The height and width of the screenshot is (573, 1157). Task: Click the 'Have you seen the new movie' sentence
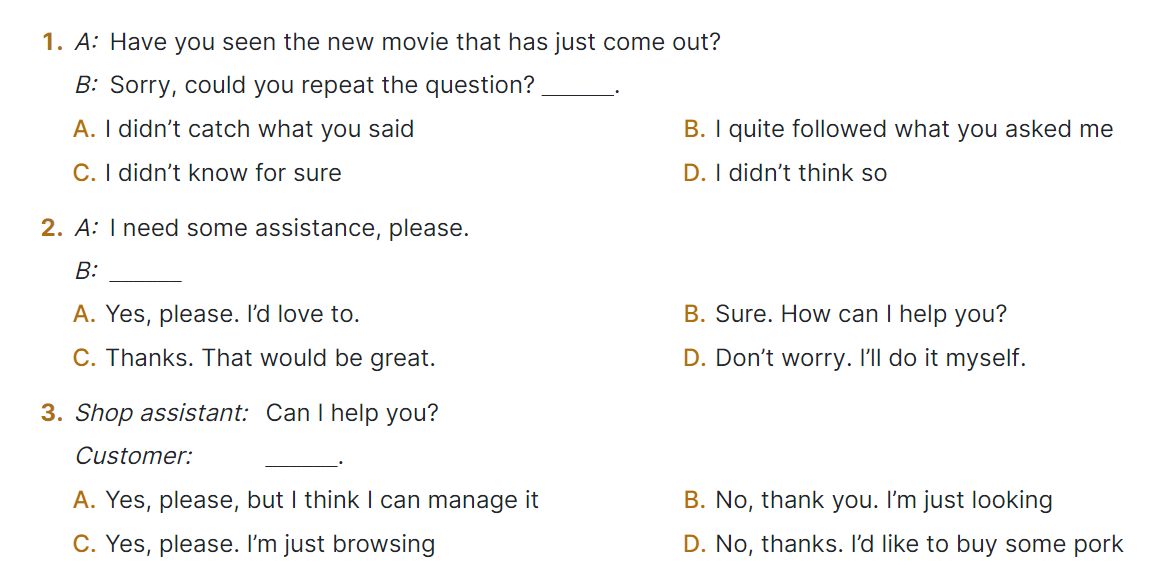[415, 42]
